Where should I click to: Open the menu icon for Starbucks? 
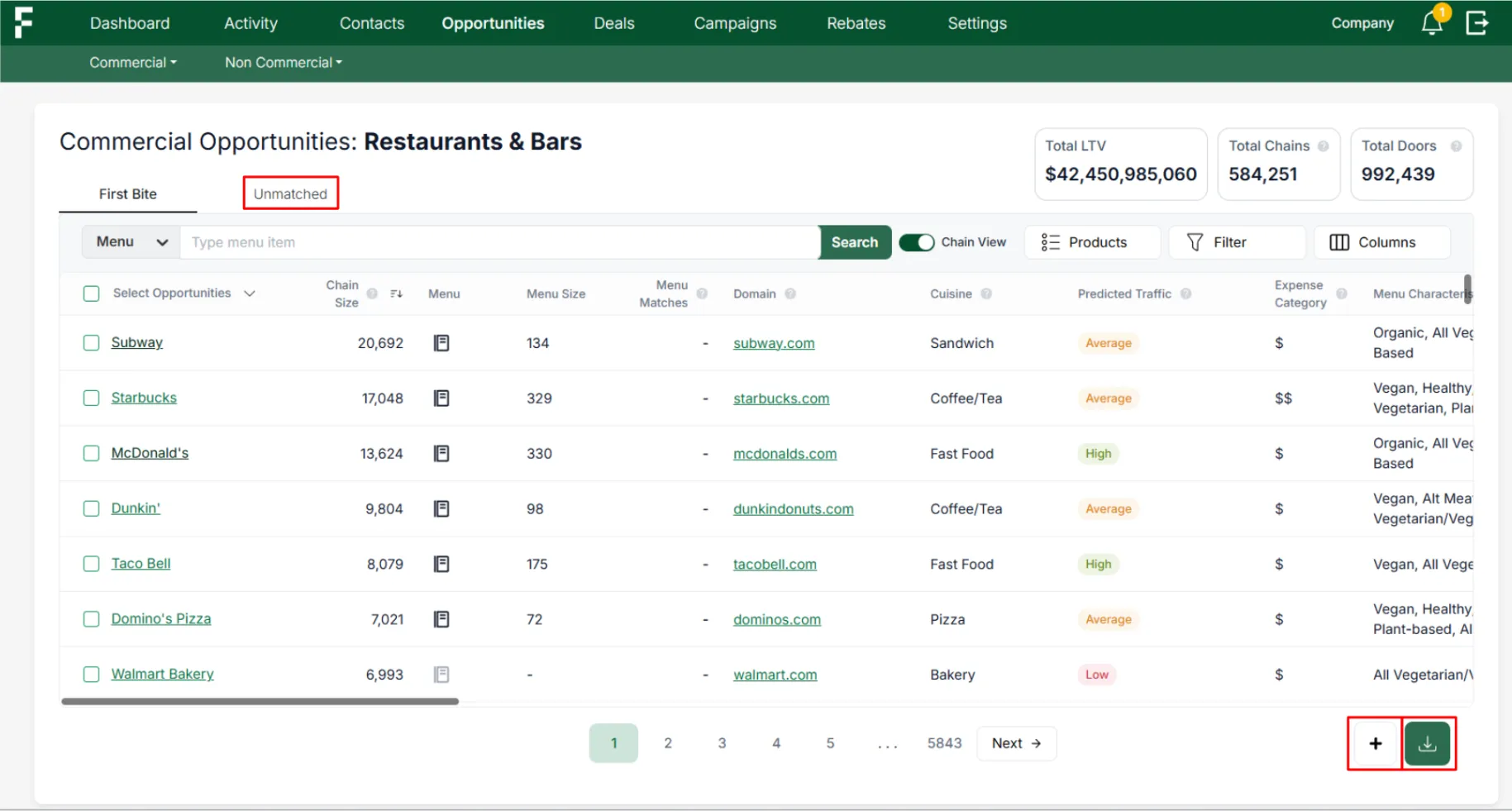tap(441, 398)
